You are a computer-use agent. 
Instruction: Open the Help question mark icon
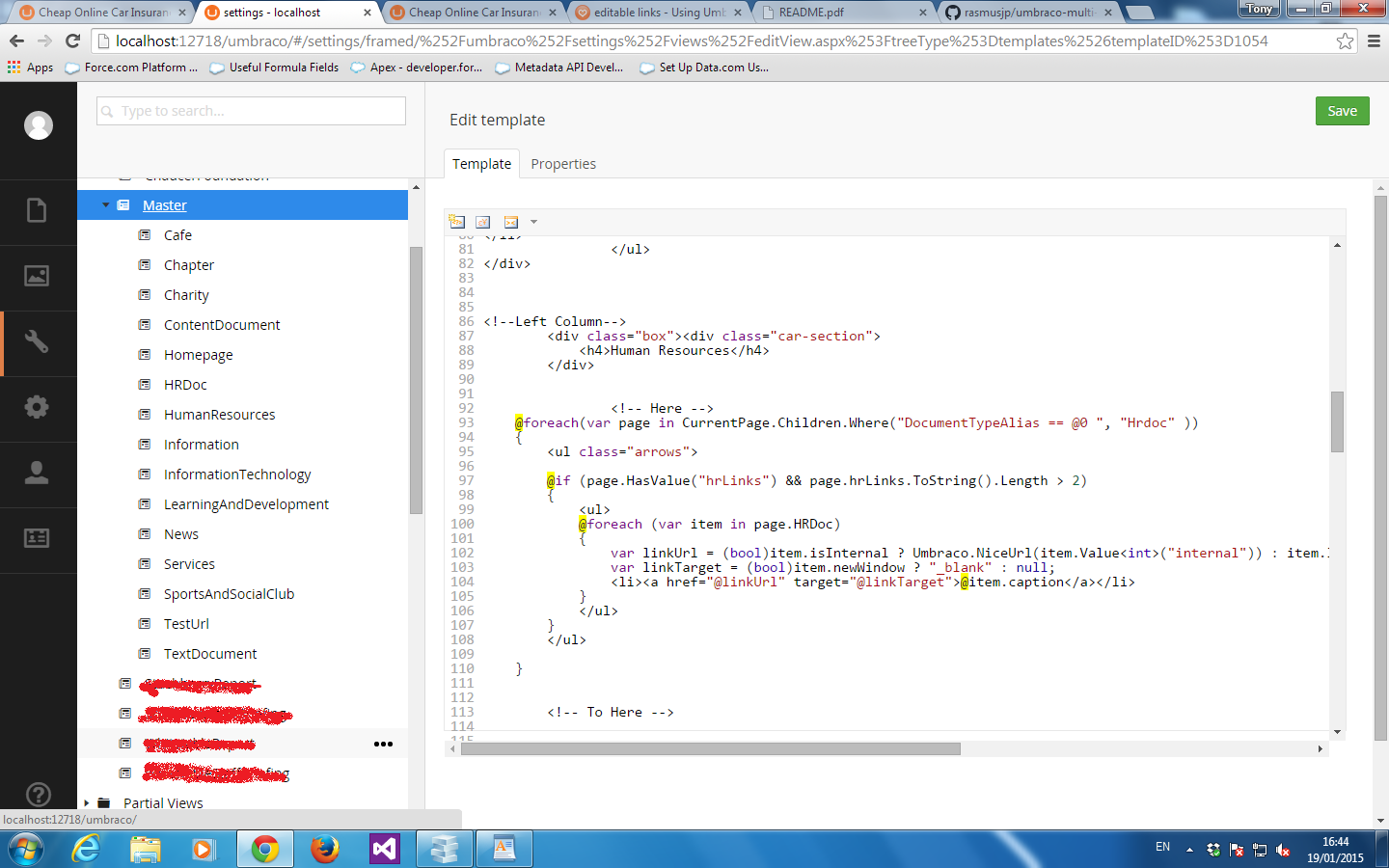pyautogui.click(x=38, y=794)
